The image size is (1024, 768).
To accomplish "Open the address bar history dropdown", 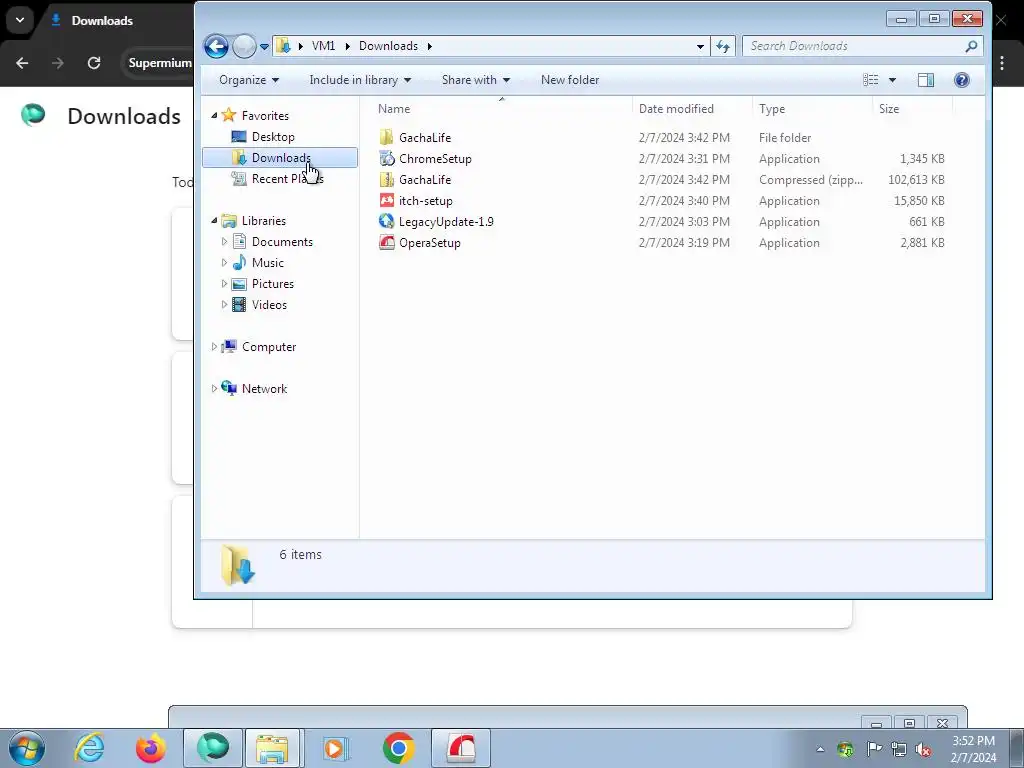I will click(700, 46).
